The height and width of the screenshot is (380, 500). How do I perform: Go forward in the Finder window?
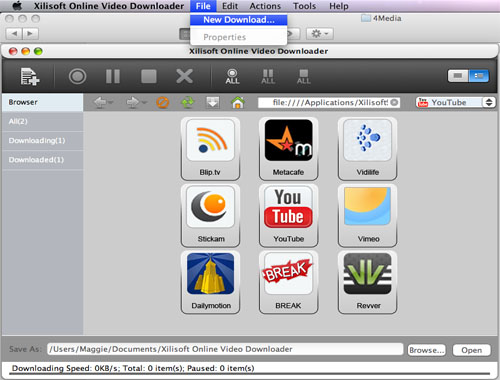[x=30, y=33]
